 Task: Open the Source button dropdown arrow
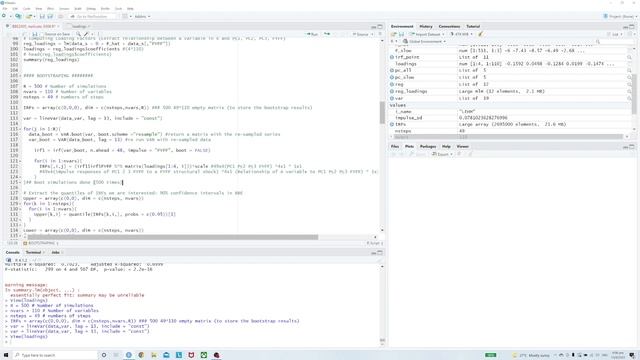point(372,34)
